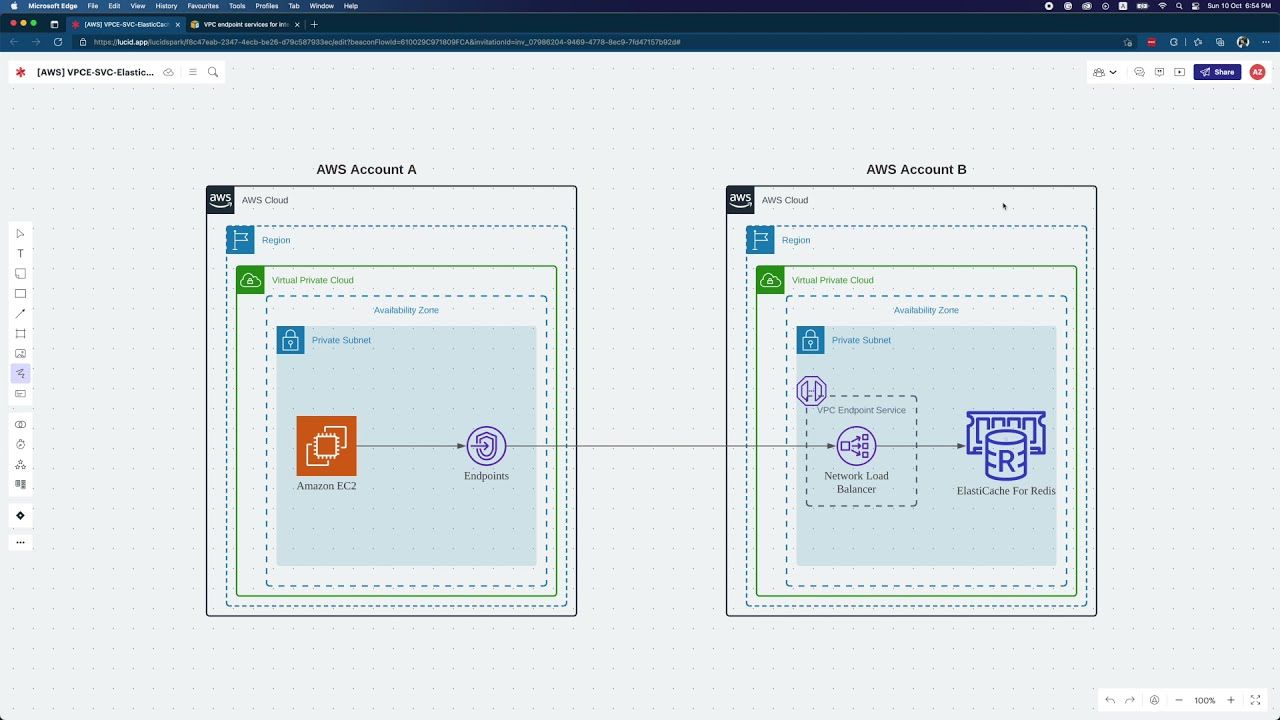Select the Network Load Balancer icon
The height and width of the screenshot is (720, 1280).
pyautogui.click(x=856, y=446)
